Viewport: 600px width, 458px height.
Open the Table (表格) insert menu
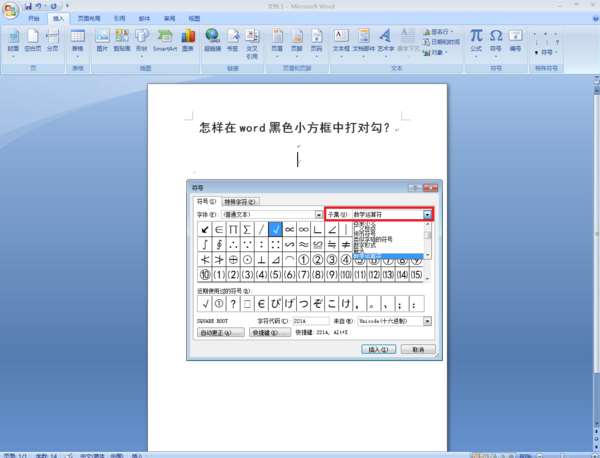point(78,43)
